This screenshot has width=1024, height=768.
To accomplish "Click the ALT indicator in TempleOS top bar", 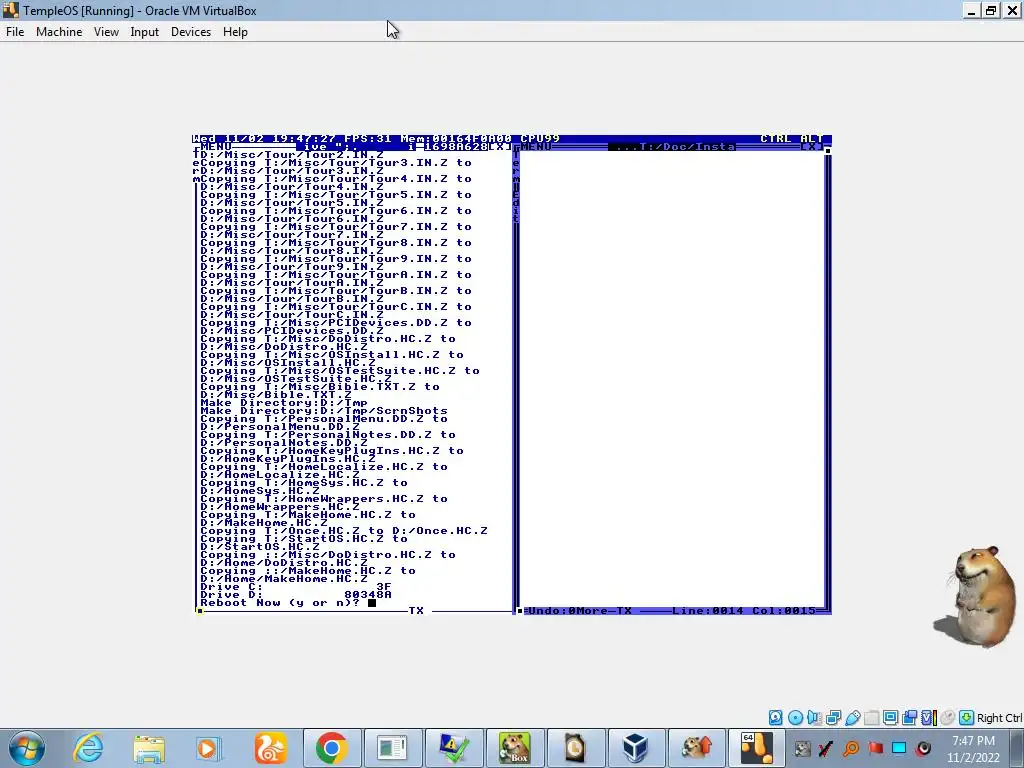I will 812,138.
